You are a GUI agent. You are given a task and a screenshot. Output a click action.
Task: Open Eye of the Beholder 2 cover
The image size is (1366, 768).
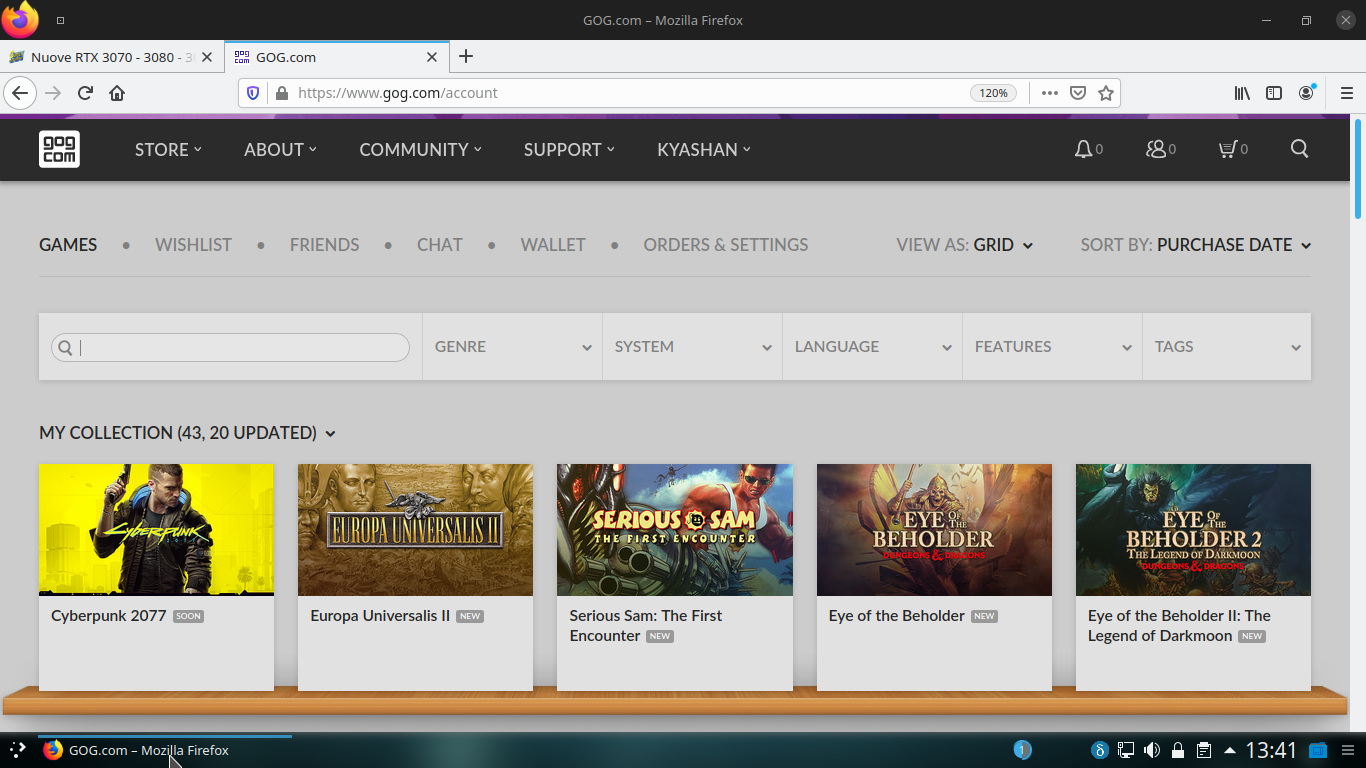pyautogui.click(x=1193, y=530)
